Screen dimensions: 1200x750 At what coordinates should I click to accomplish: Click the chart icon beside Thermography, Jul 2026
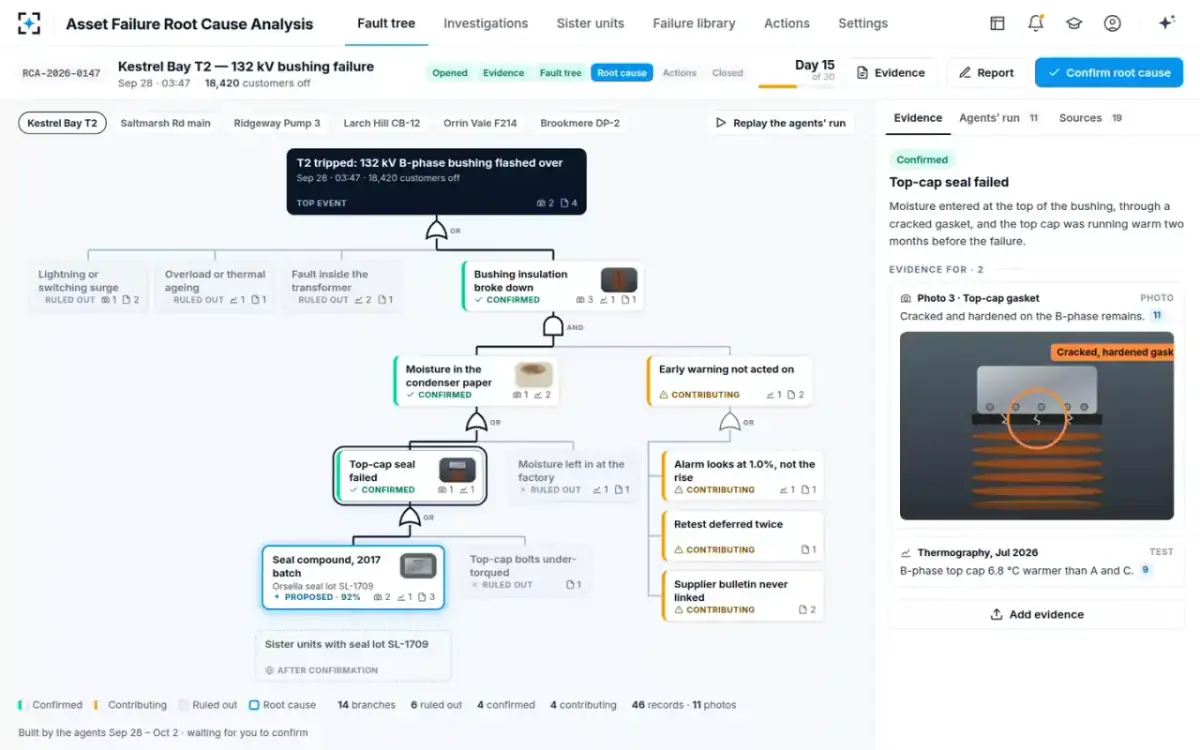tap(906, 552)
